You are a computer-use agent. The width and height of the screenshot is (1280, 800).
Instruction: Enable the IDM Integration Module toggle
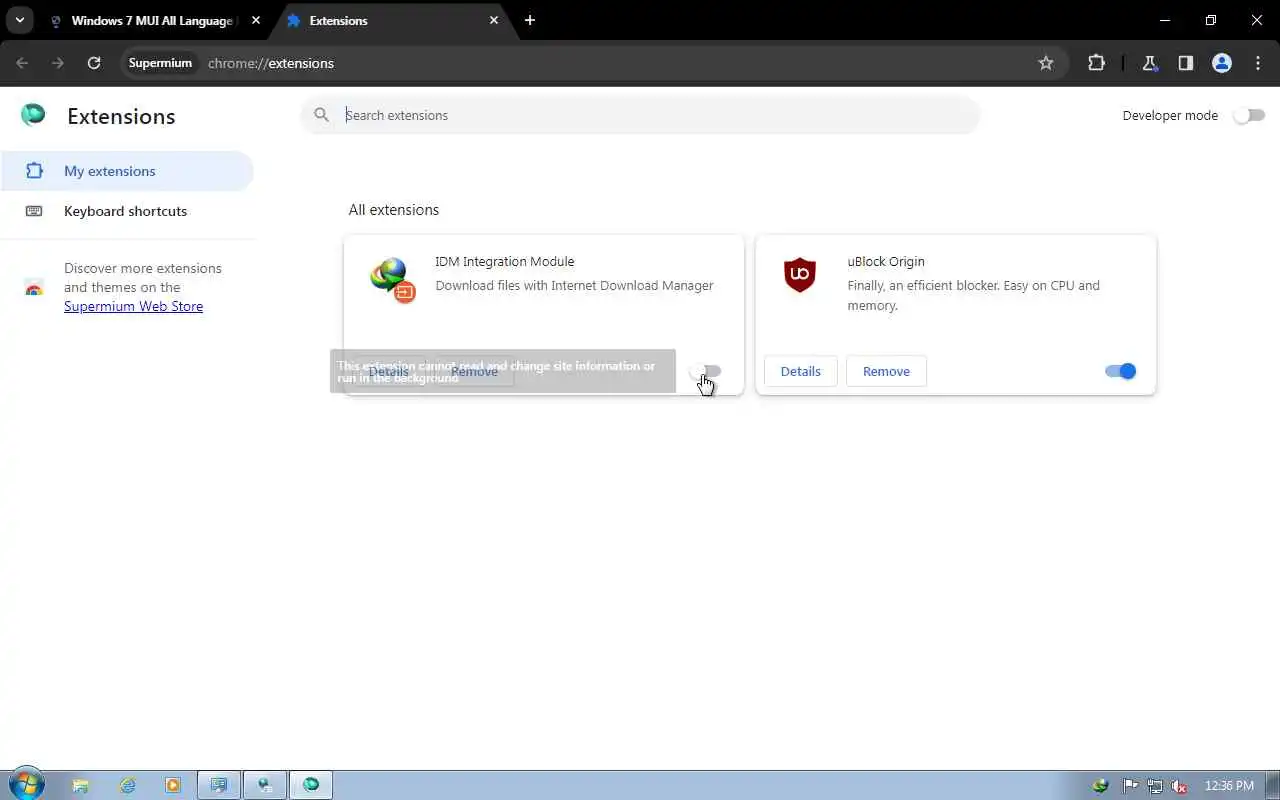pyautogui.click(x=706, y=371)
